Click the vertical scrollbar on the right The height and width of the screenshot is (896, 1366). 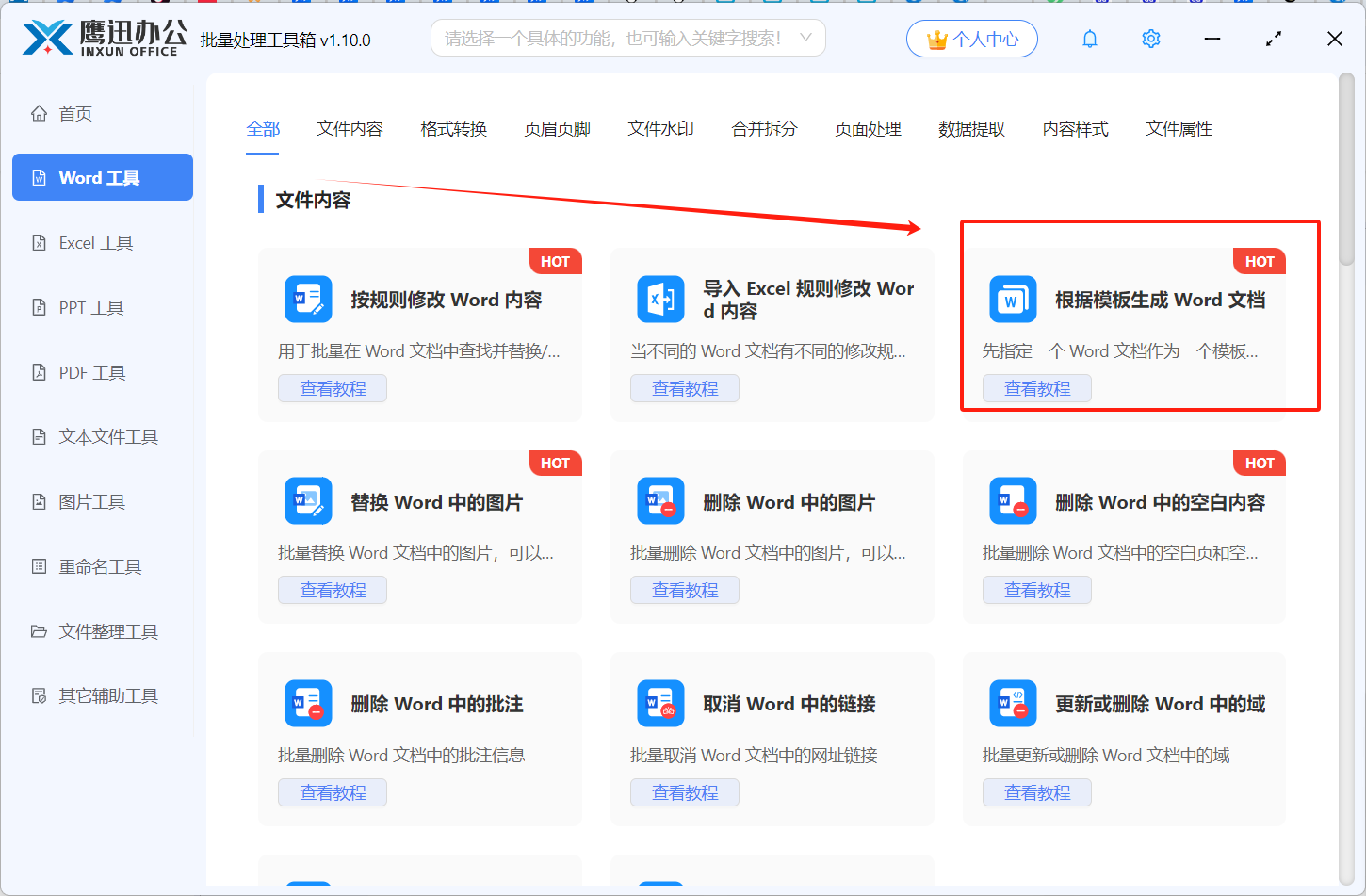(x=1346, y=170)
